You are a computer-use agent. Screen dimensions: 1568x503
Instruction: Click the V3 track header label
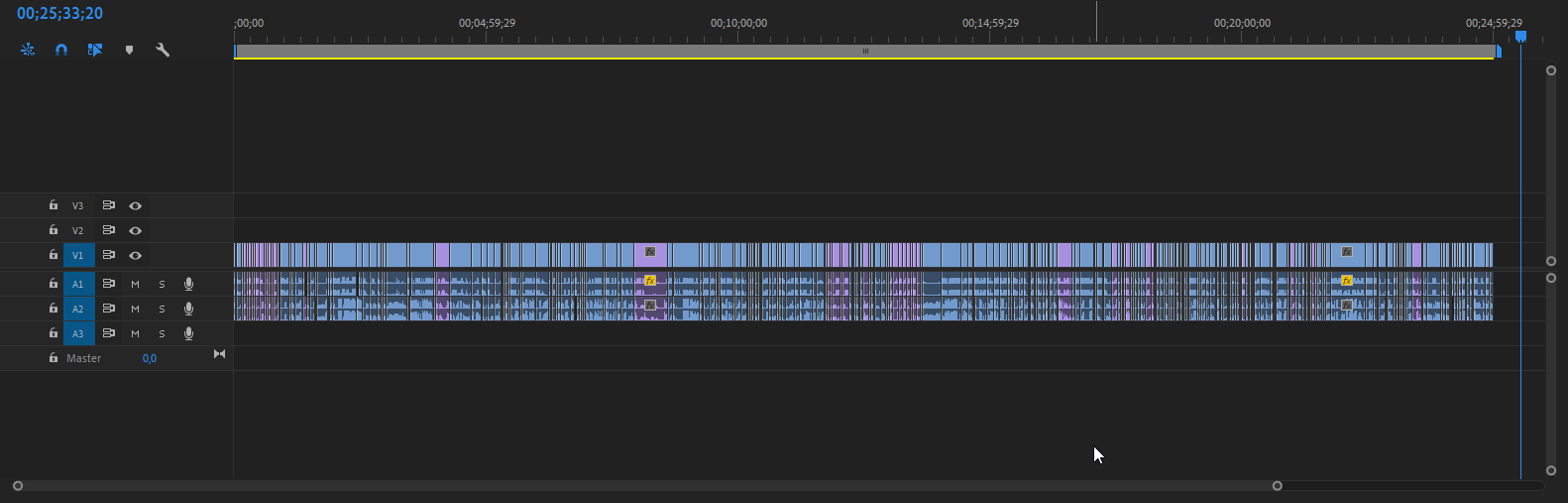(x=77, y=205)
